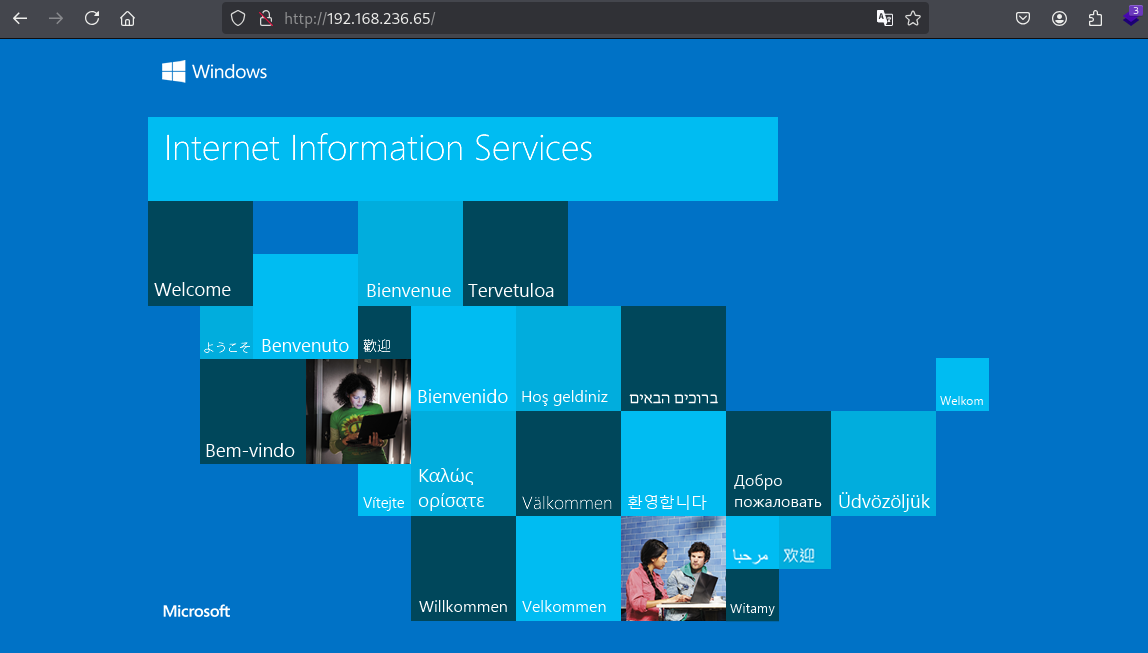1148x653 pixels.
Task: Click the Welkom tile
Action: [962, 384]
